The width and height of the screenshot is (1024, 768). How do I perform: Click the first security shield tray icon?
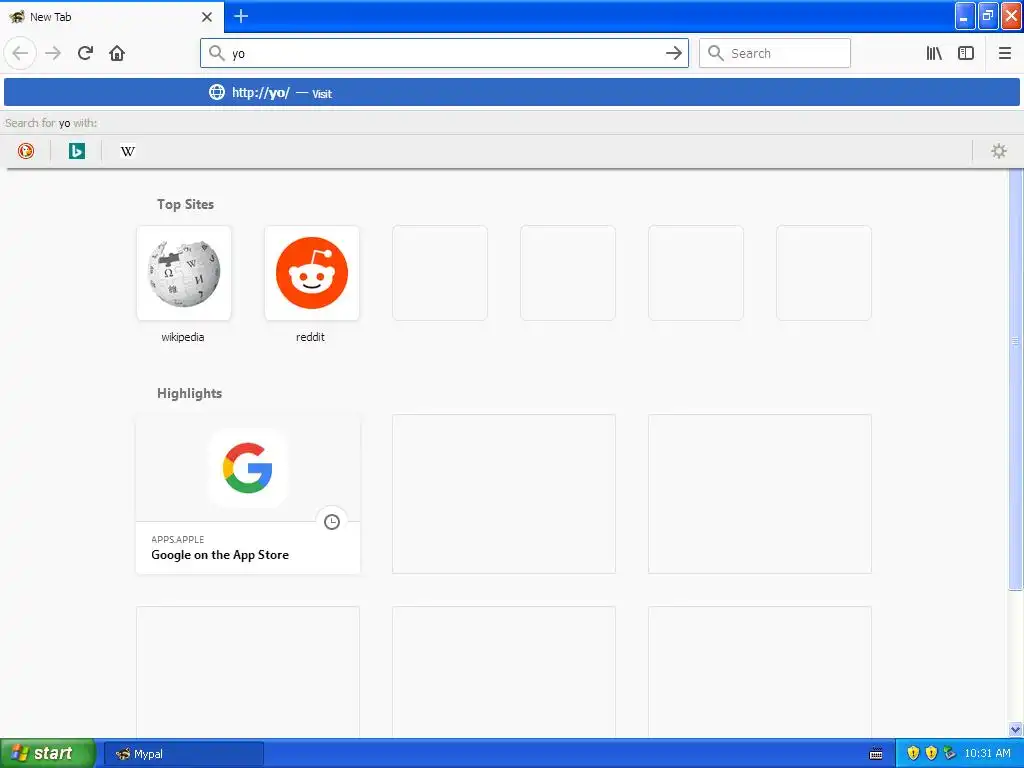(x=913, y=754)
